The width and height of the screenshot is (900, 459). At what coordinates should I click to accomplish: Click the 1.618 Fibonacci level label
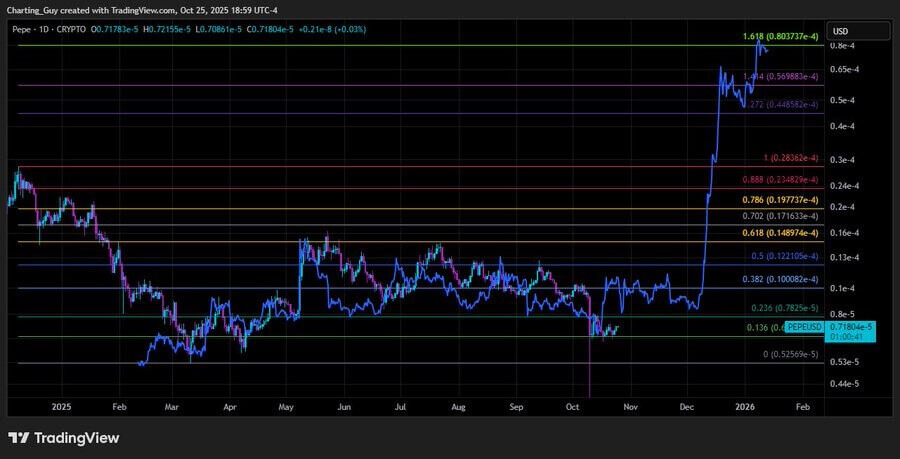click(x=780, y=37)
